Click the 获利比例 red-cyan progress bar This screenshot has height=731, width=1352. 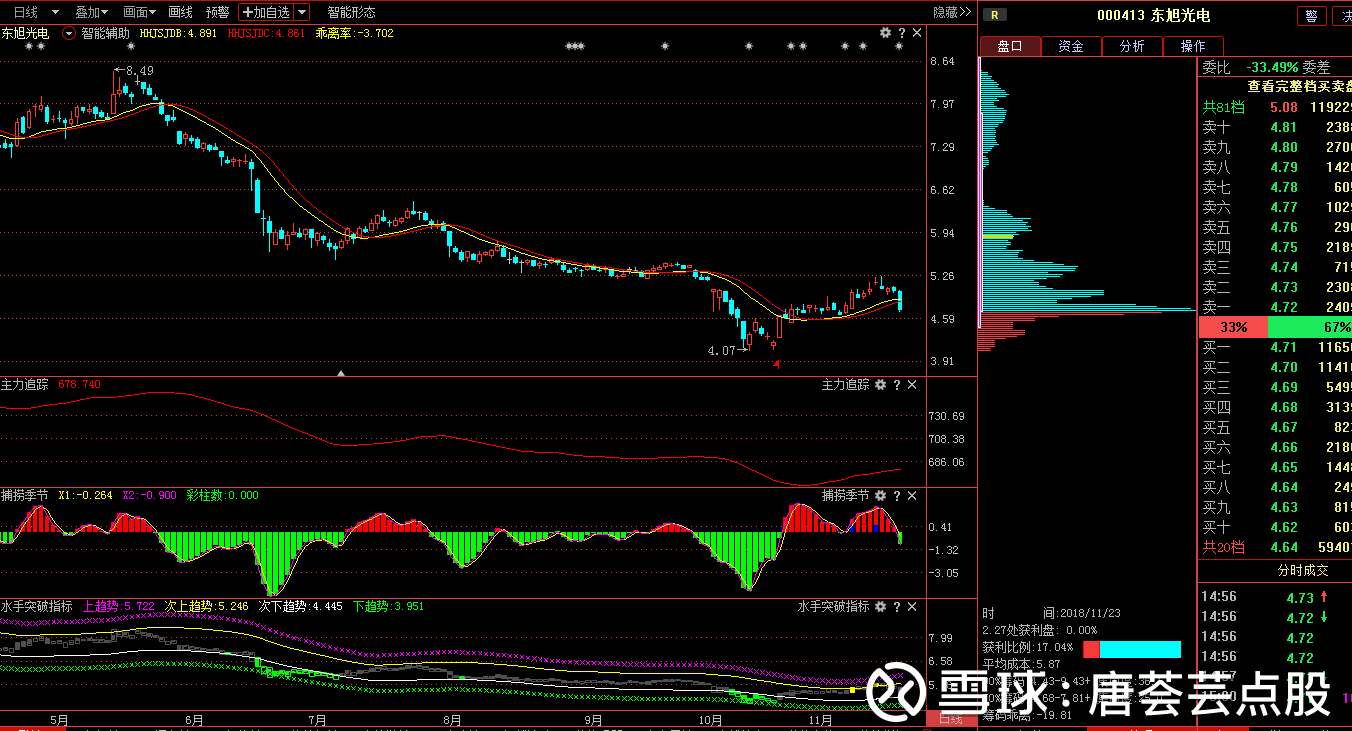click(x=1132, y=650)
